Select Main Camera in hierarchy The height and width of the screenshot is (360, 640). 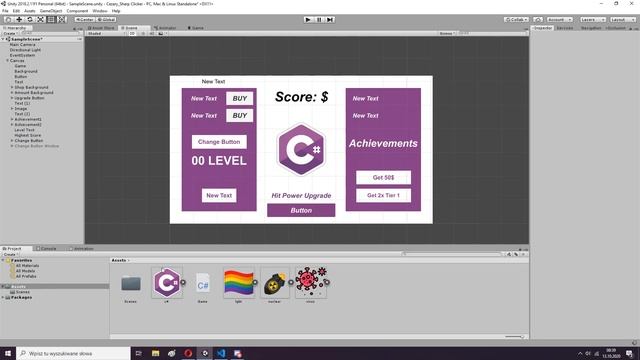pos(22,44)
